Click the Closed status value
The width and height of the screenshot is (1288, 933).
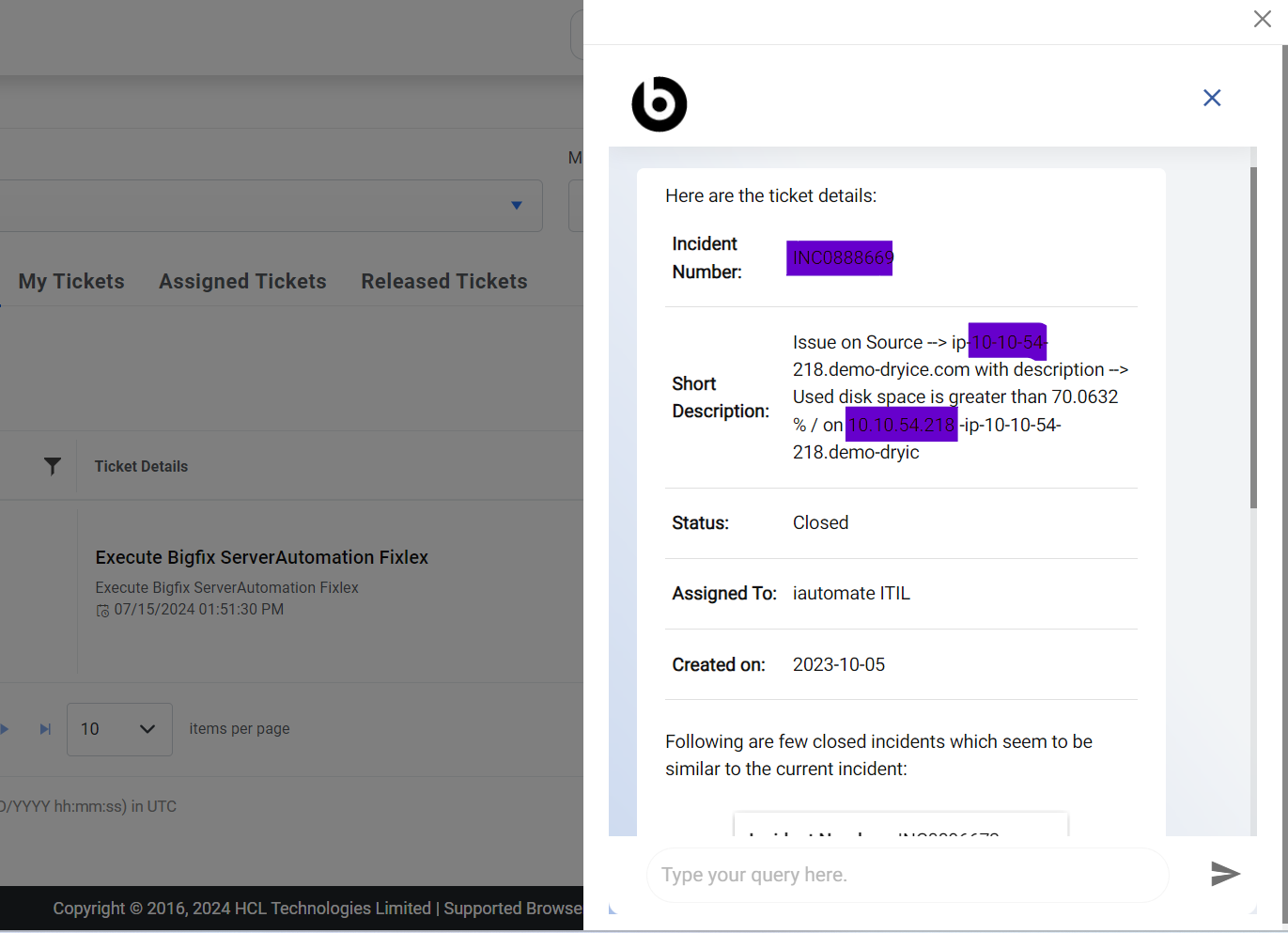pos(820,522)
